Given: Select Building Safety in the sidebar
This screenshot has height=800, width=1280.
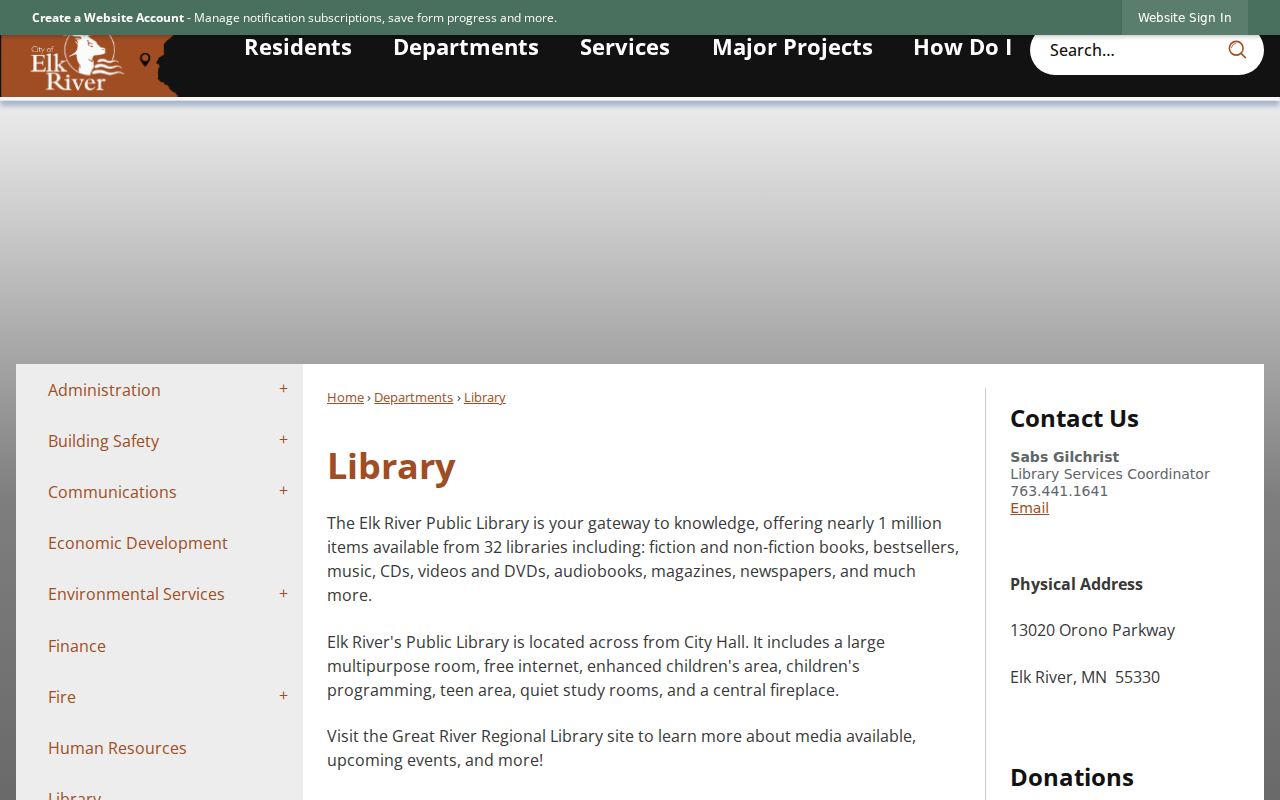Looking at the screenshot, I should point(103,441).
